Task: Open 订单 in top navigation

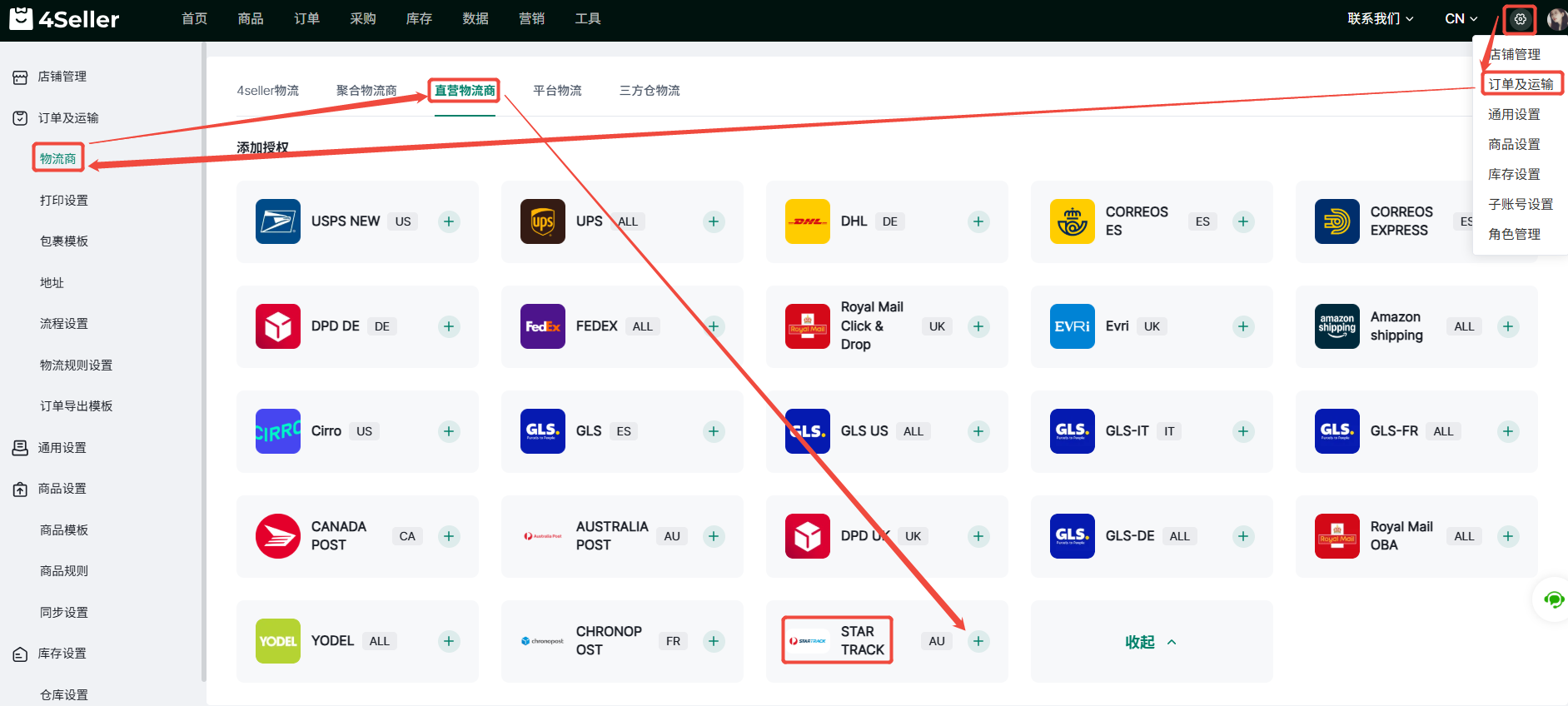Action: click(x=307, y=18)
